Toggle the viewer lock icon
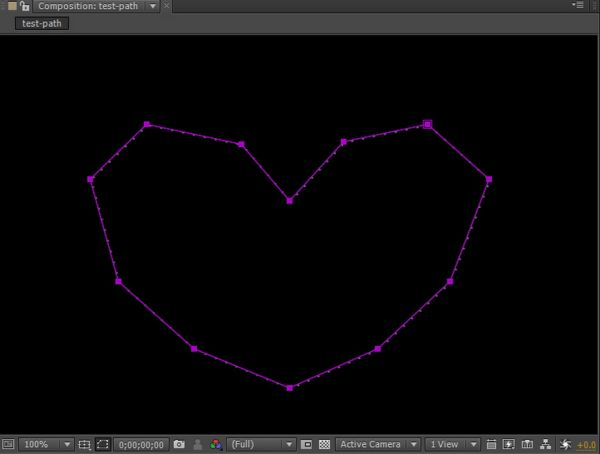The image size is (600, 454). (x=24, y=6)
